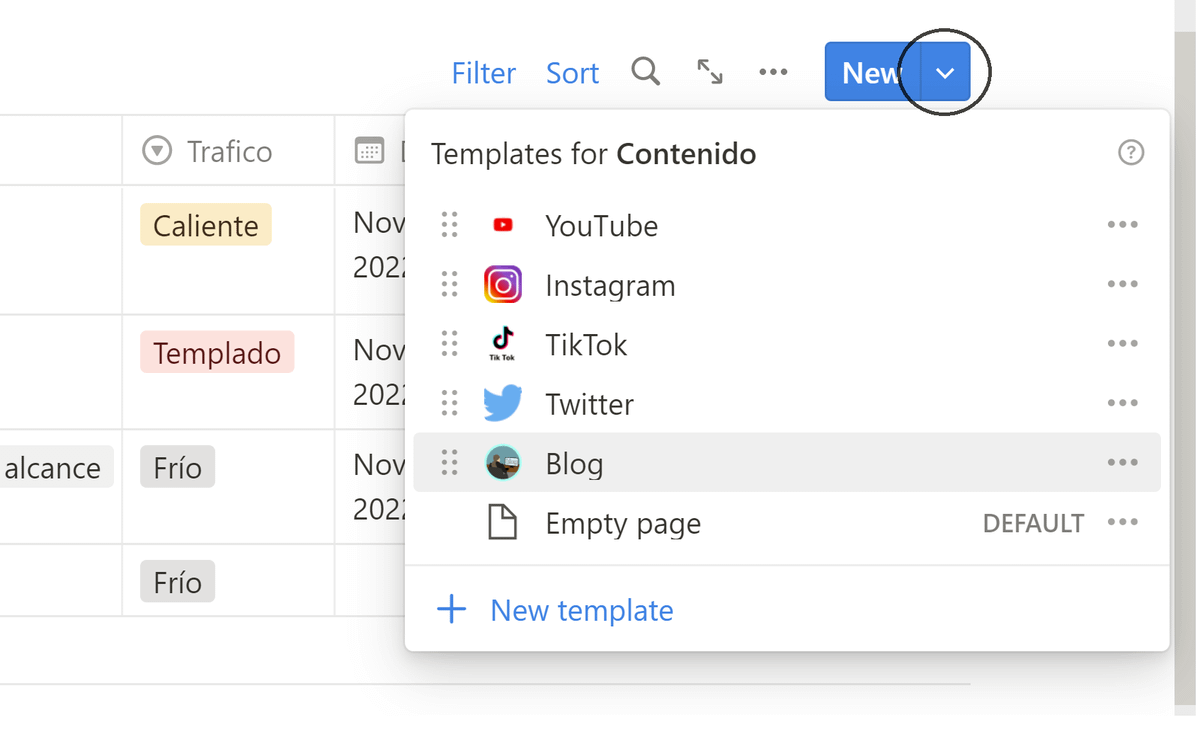The width and height of the screenshot is (1200, 729).
Task: Click the help question mark icon
Action: point(1131,153)
